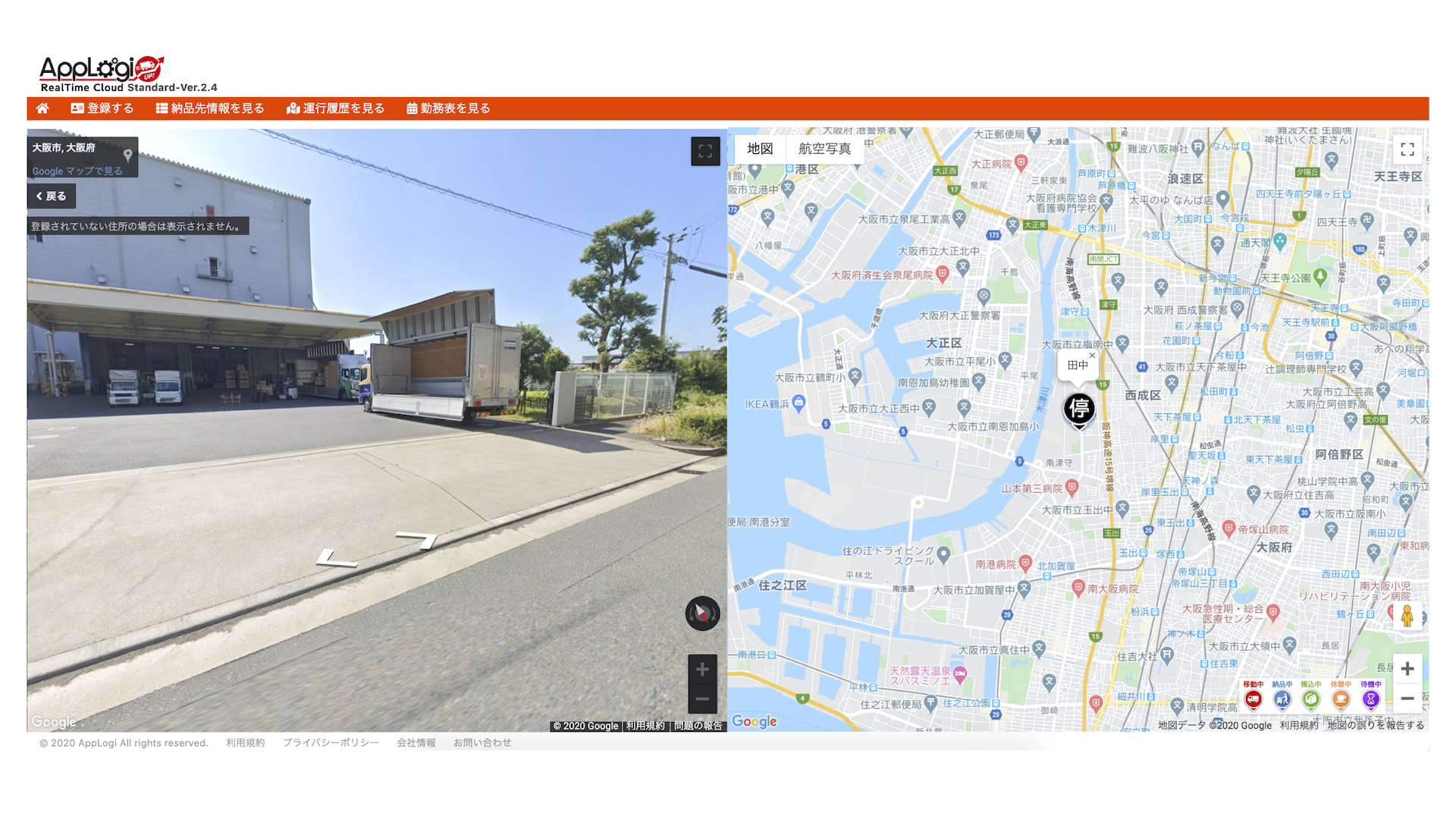This screenshot has width=1456, height=819.
Task: Pick up the Street View pegman icon
Action: pyautogui.click(x=1407, y=615)
